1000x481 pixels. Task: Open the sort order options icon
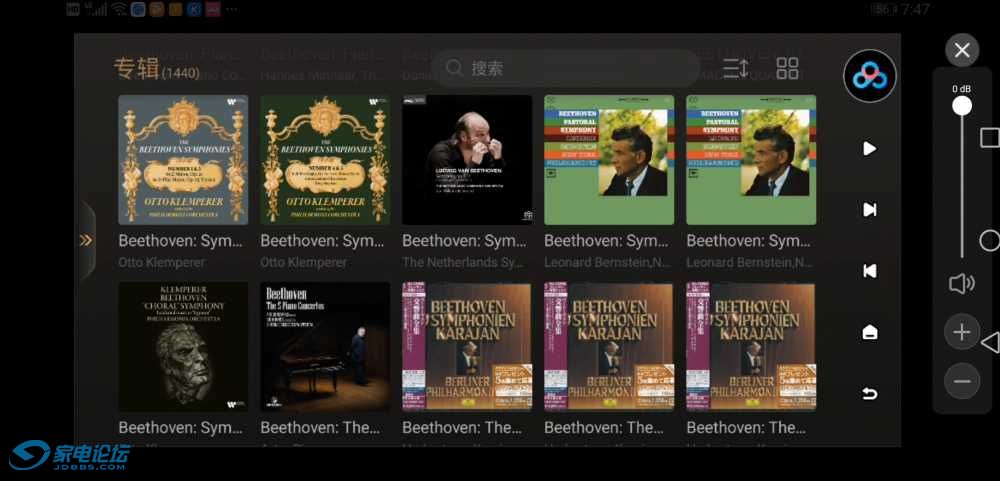(x=735, y=68)
